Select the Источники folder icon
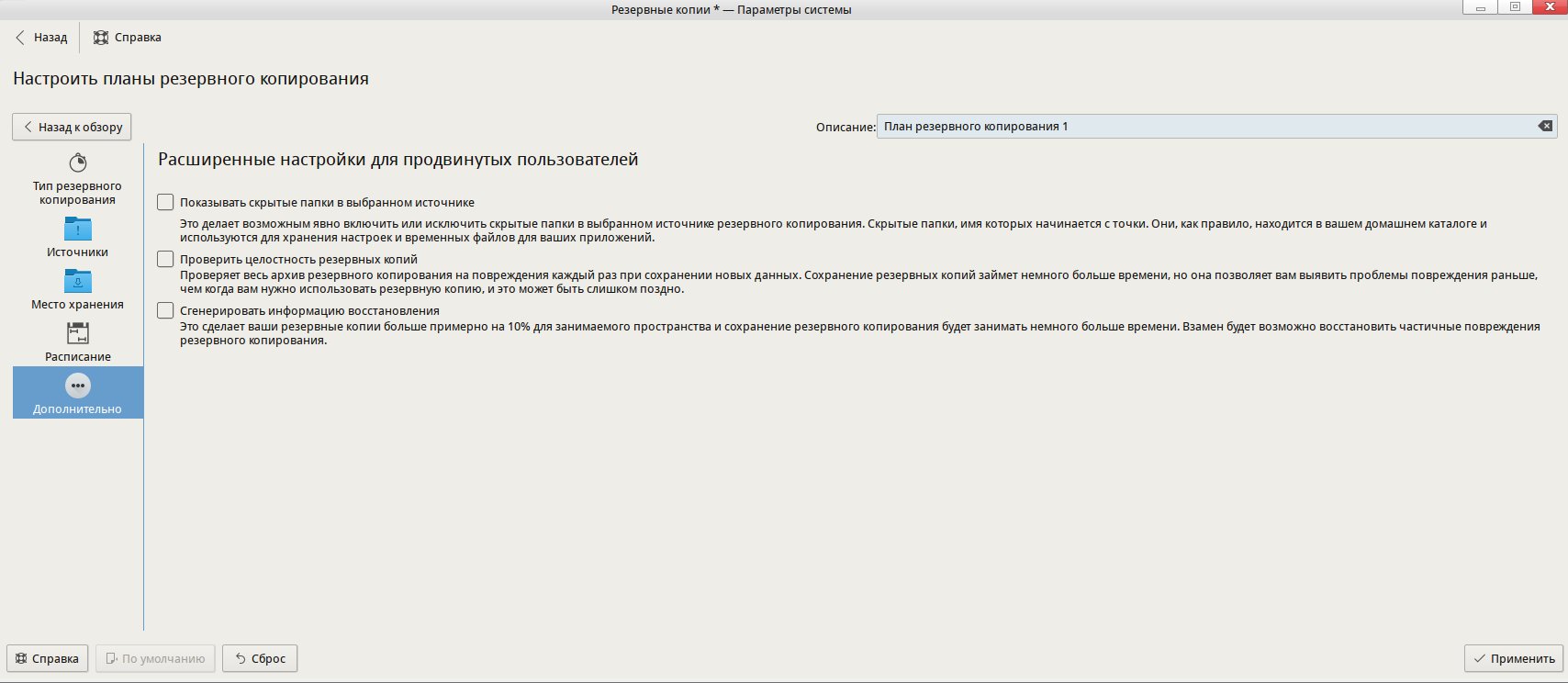Screen dimensions: 1568x683 [78, 228]
